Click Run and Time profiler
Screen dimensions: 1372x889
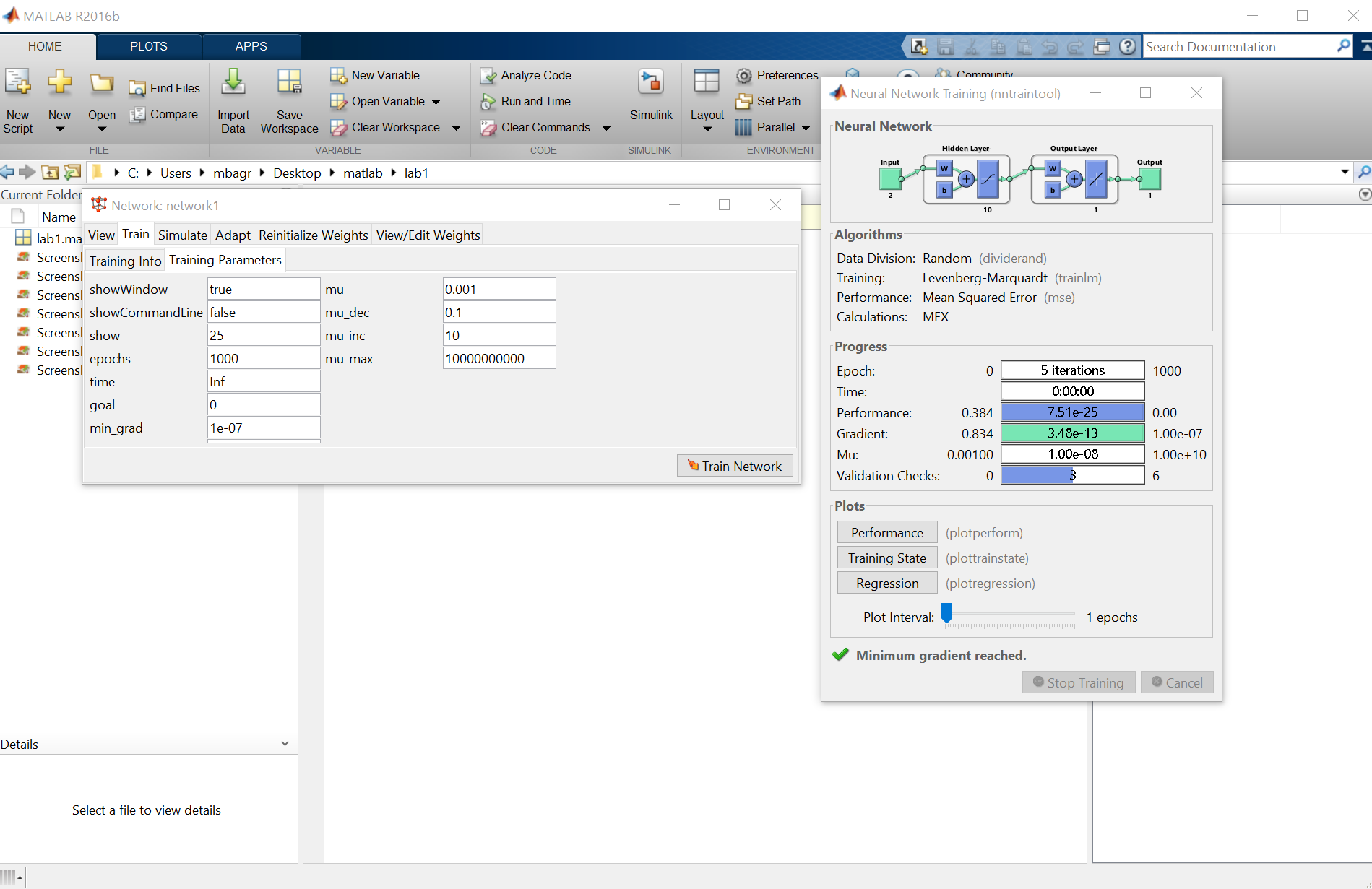click(x=525, y=101)
